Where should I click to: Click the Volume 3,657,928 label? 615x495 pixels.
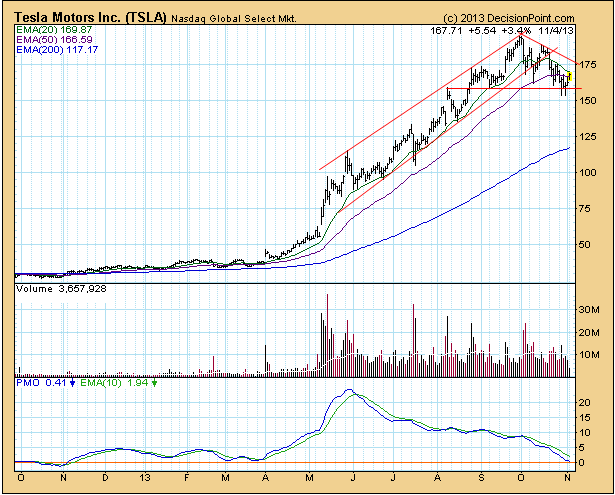tap(56, 288)
